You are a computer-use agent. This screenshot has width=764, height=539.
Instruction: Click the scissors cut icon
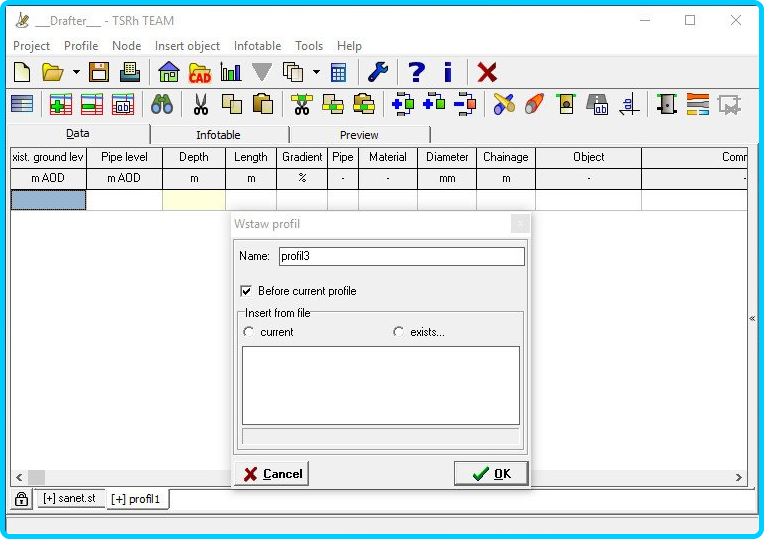coord(200,104)
